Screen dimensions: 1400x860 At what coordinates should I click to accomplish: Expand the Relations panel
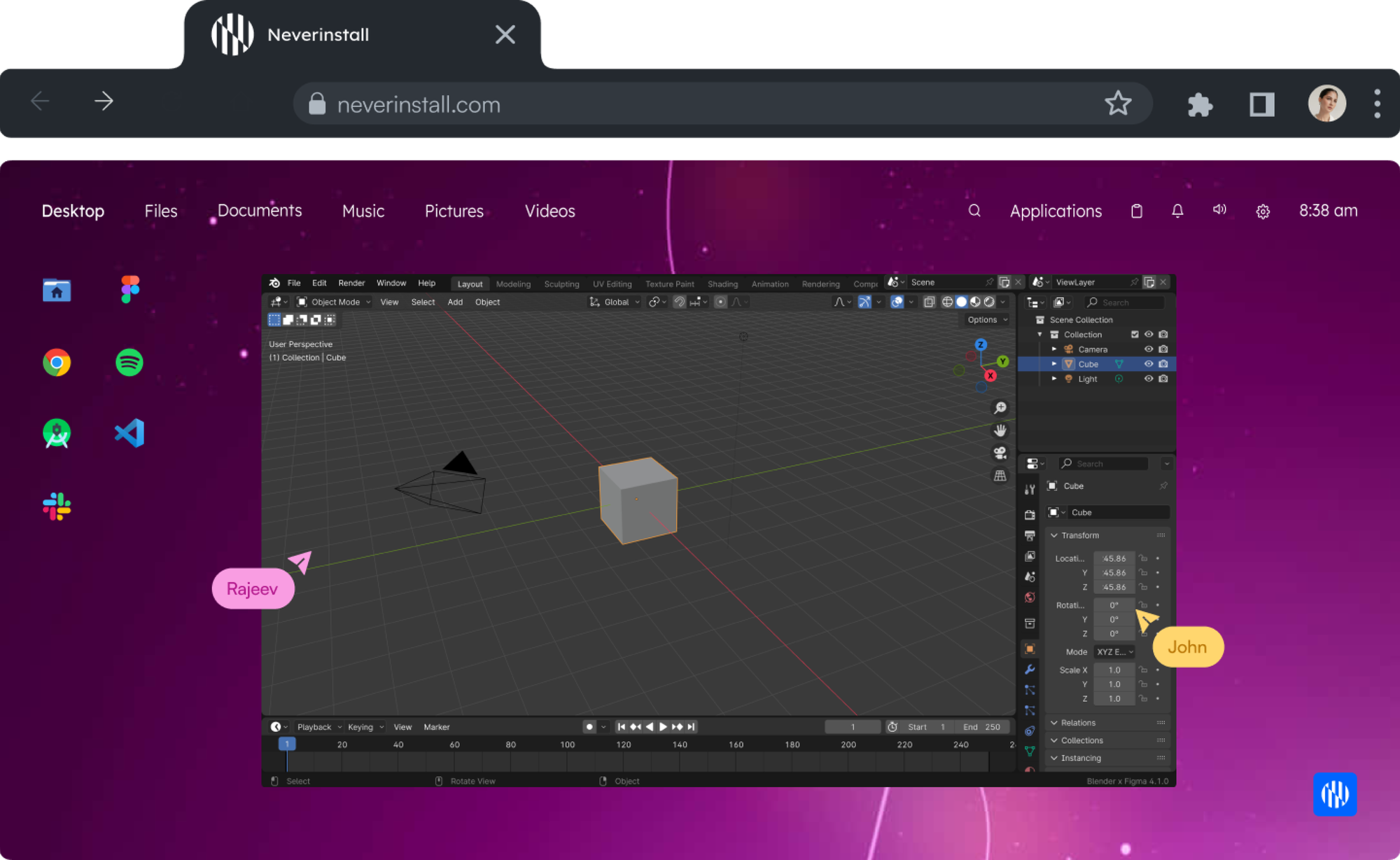tap(1078, 723)
